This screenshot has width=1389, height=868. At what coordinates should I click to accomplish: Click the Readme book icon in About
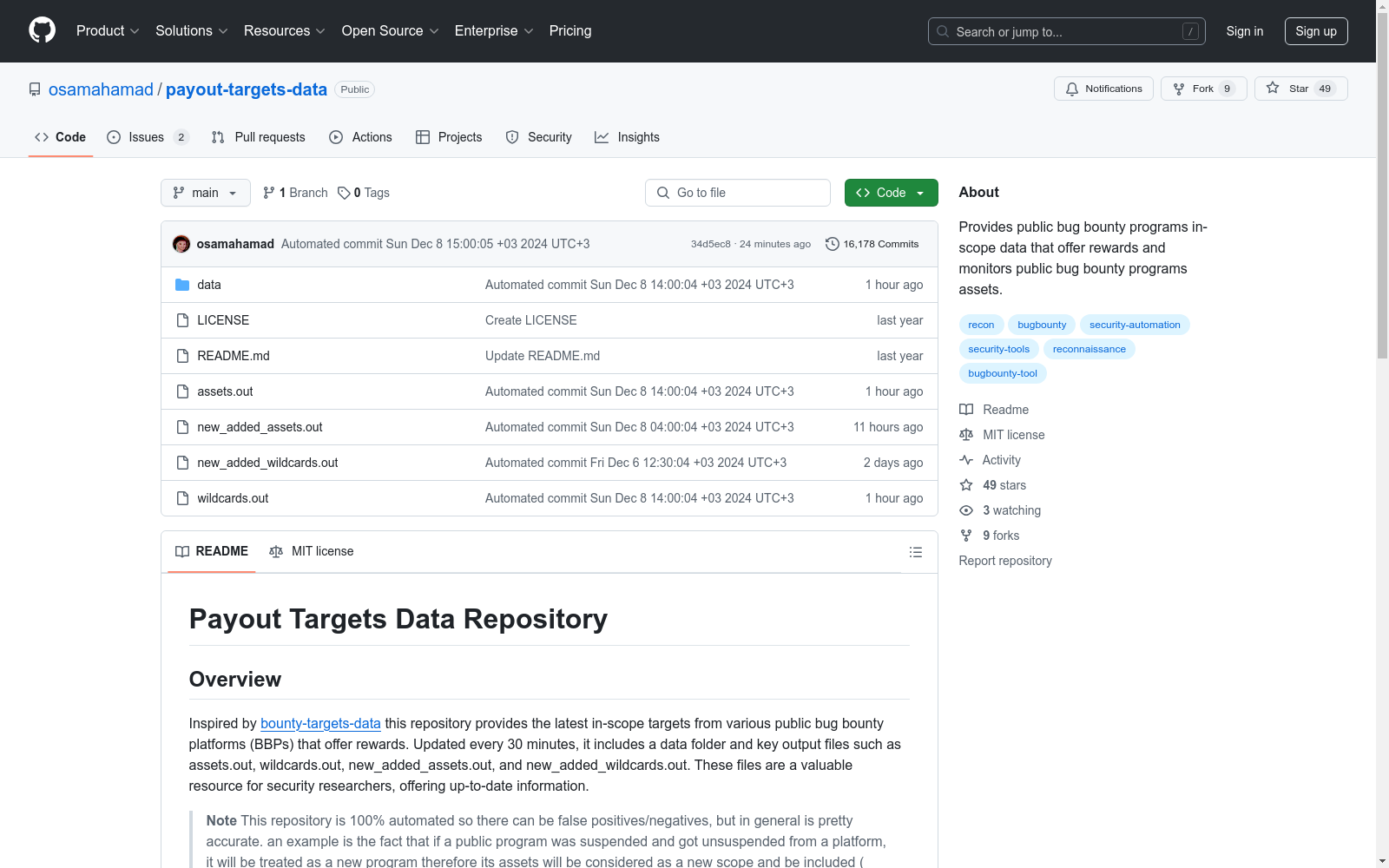(x=966, y=410)
